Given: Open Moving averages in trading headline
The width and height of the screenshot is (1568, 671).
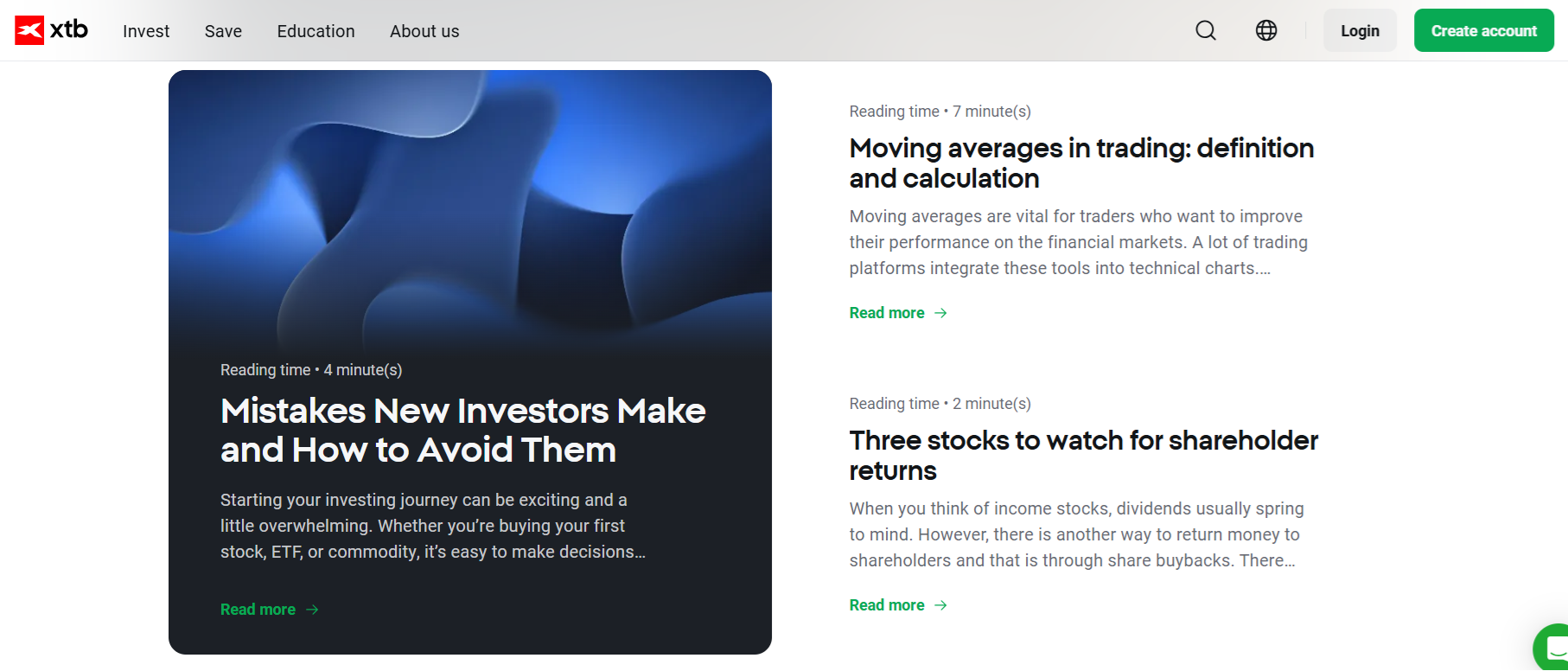Looking at the screenshot, I should [1081, 163].
